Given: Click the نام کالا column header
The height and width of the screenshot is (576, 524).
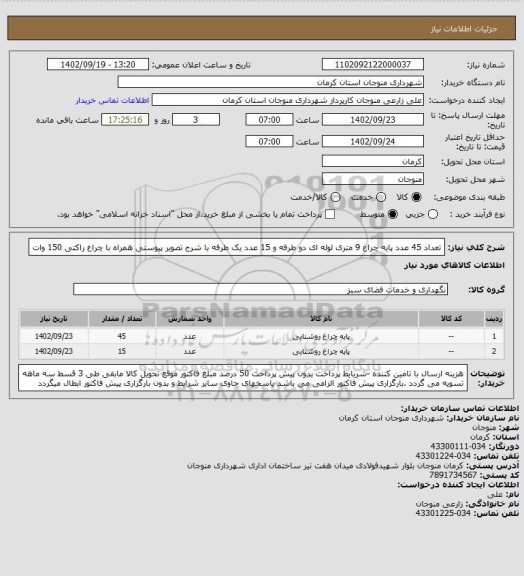Looking at the screenshot, I should (x=321, y=318).
